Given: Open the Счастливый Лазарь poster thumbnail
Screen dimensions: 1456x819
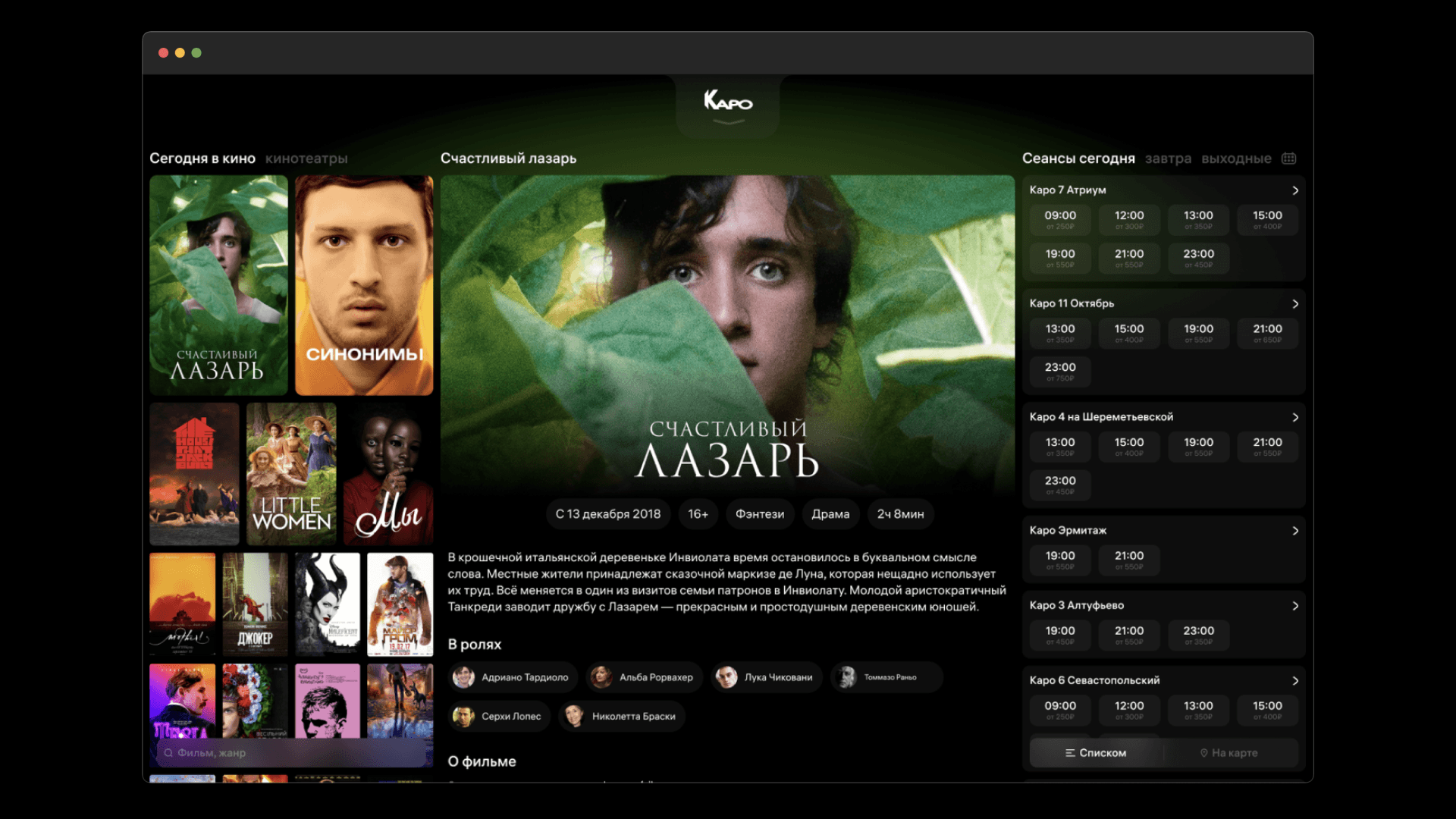Looking at the screenshot, I should (218, 285).
